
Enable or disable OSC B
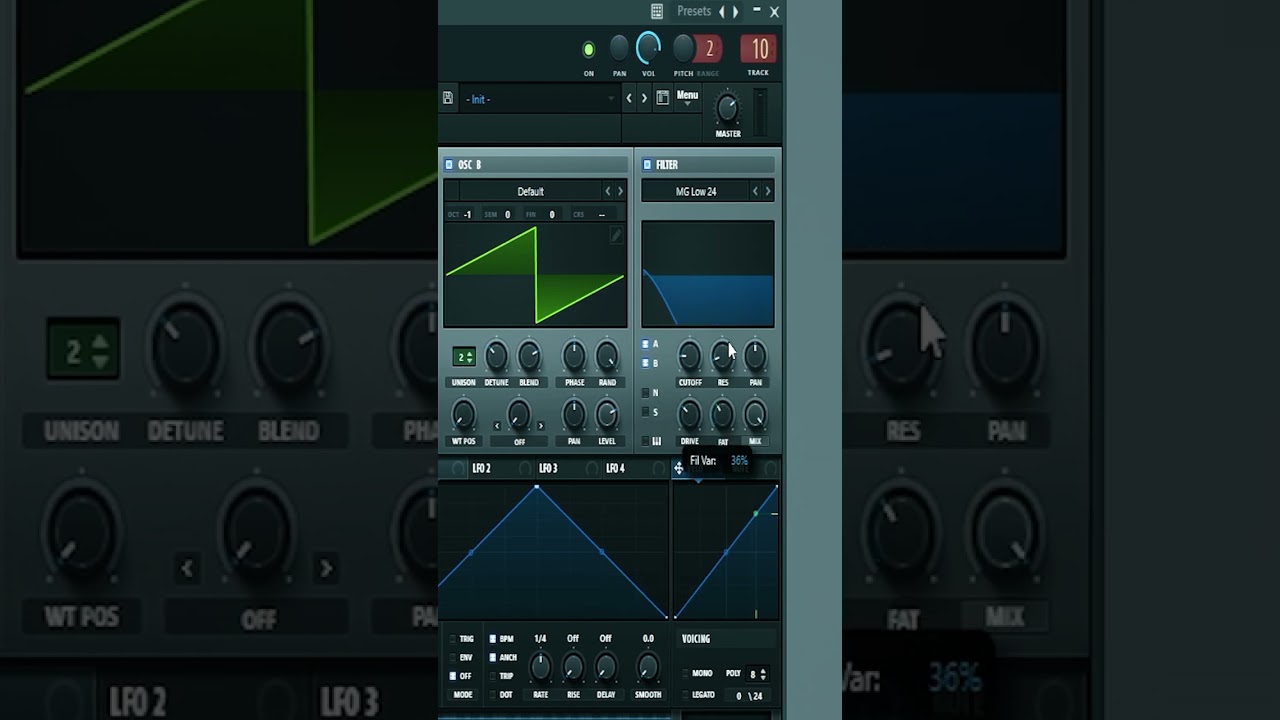tap(449, 165)
